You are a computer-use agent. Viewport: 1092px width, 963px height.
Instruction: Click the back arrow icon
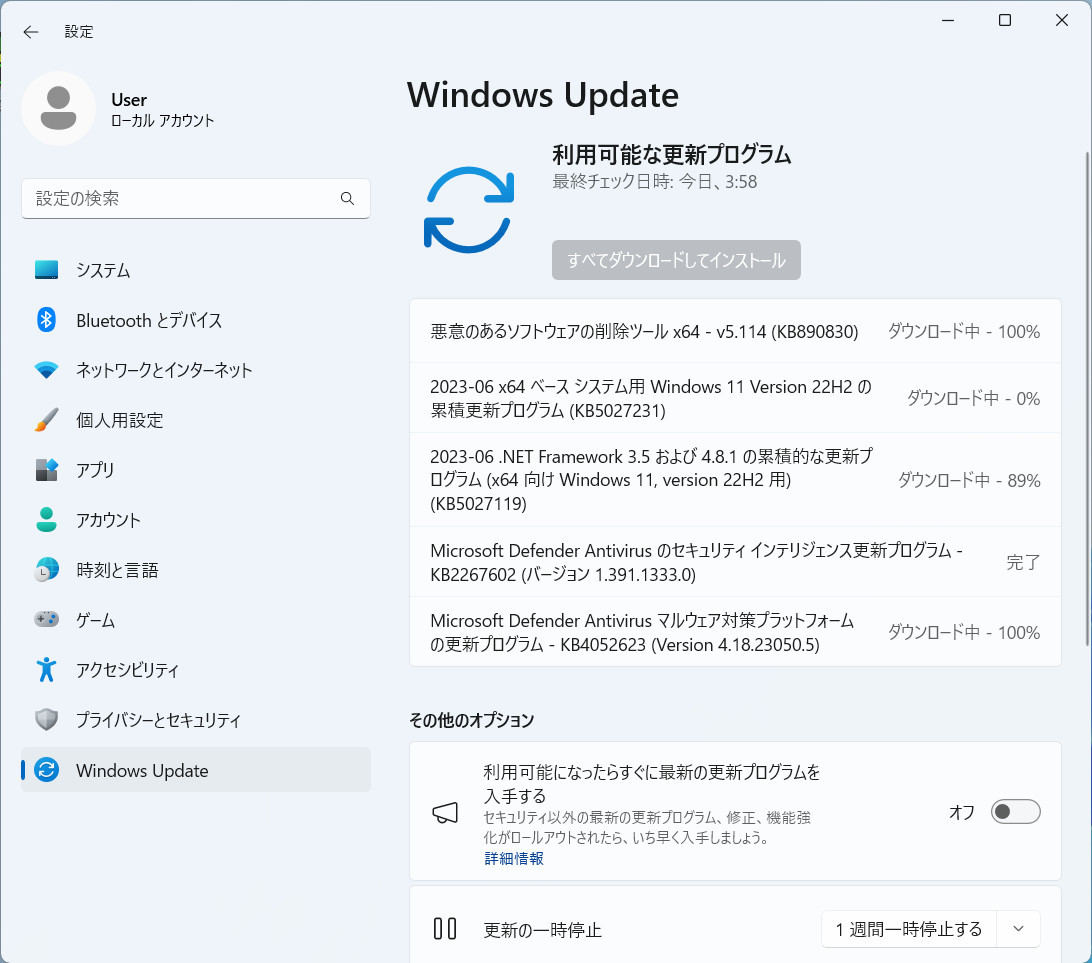pos(31,31)
